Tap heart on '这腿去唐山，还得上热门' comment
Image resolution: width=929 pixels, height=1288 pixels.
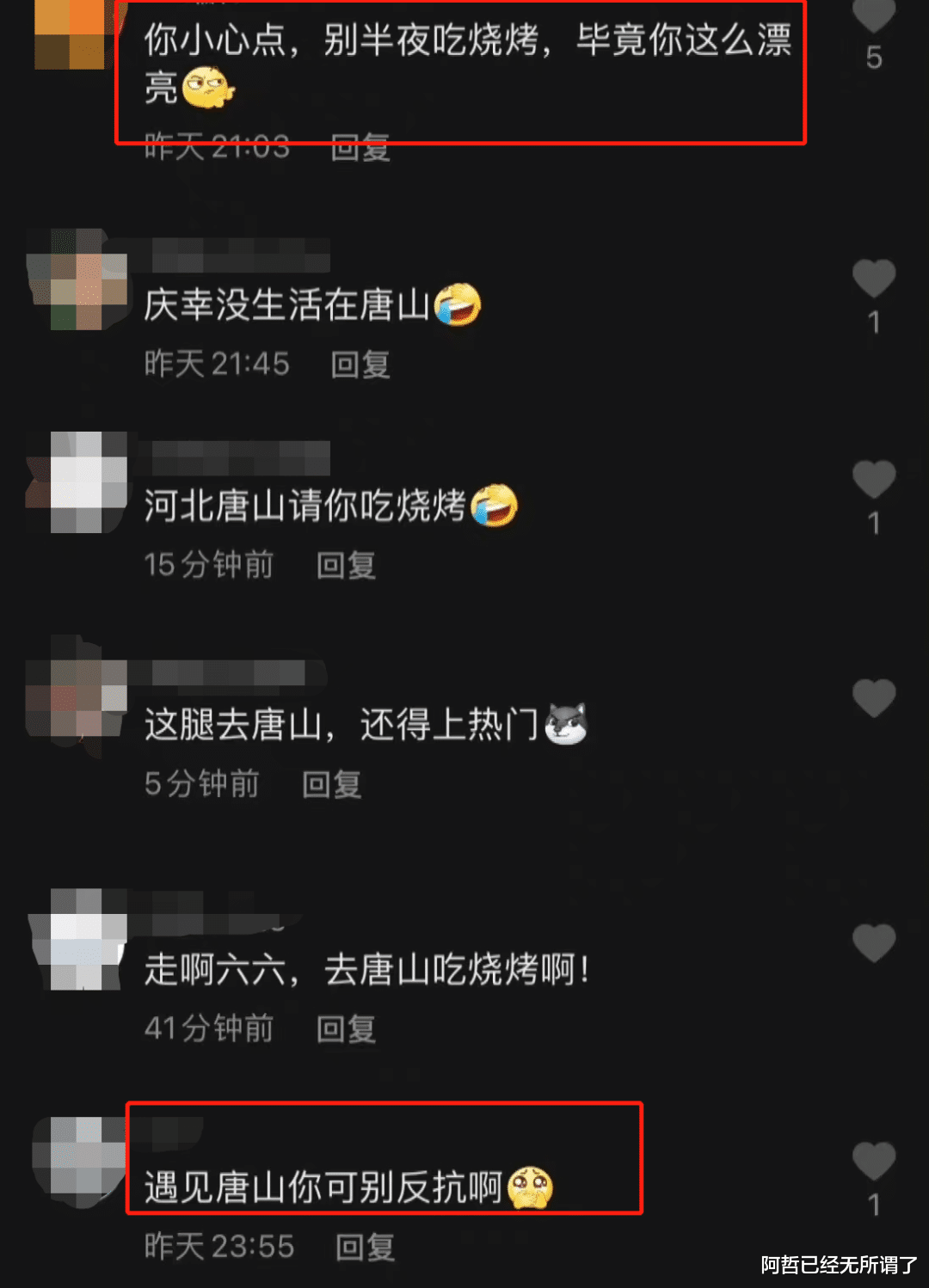pos(874,697)
